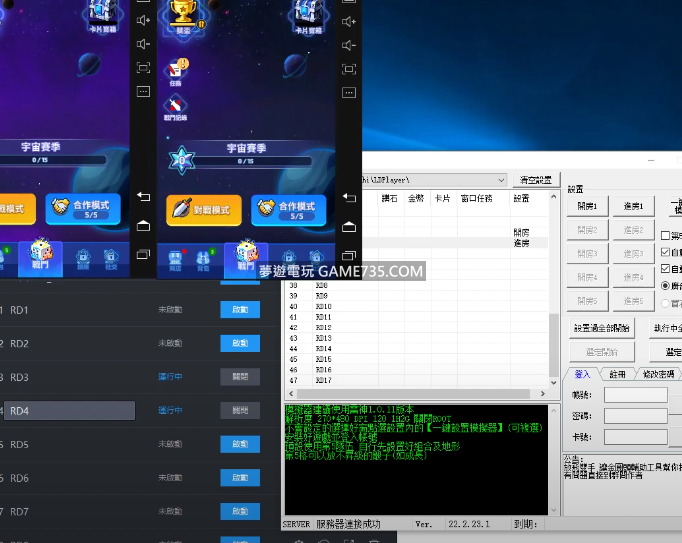Open the 商店 shop icon in bottom game bar

click(x=176, y=258)
